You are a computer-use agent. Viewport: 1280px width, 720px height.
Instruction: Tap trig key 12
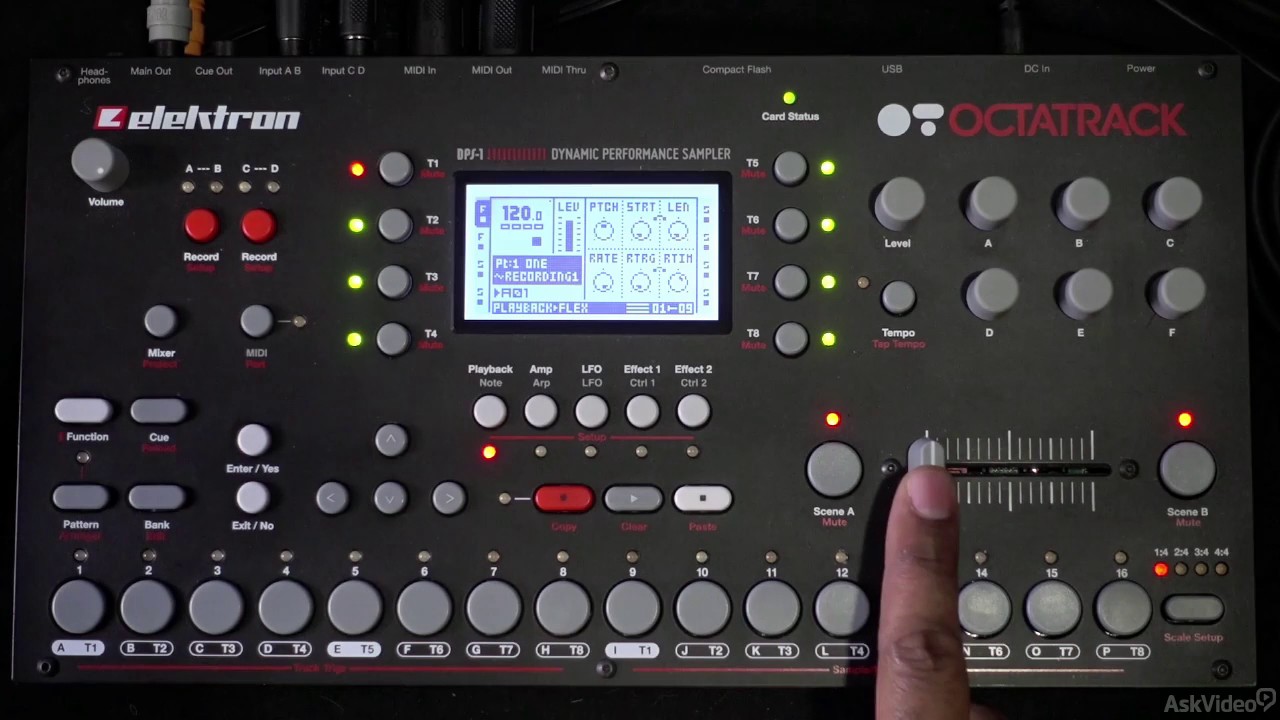pyautogui.click(x=841, y=607)
